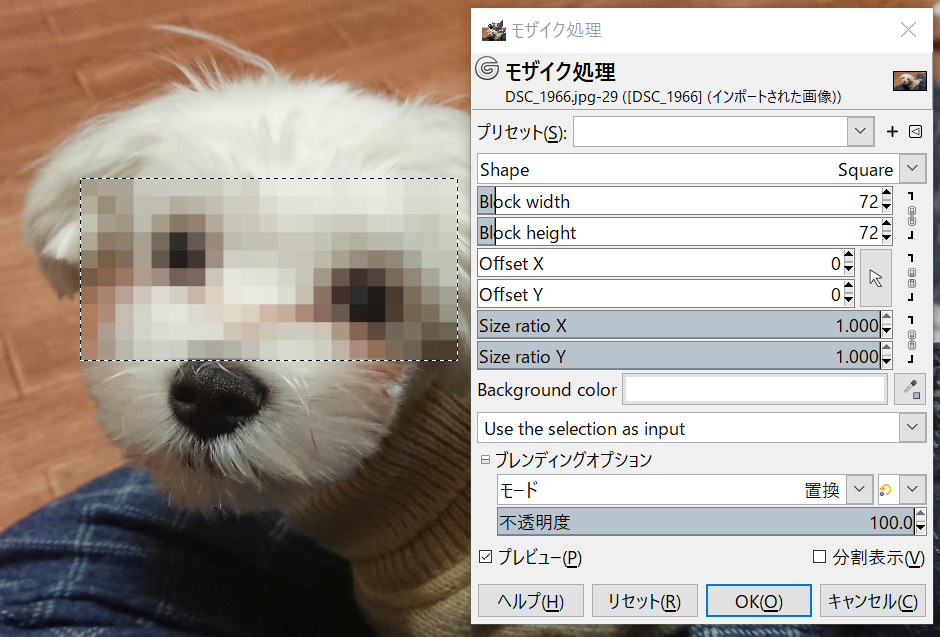Image resolution: width=940 pixels, height=637 pixels.
Task: Click the Block height stepper arrows
Action: [x=887, y=233]
